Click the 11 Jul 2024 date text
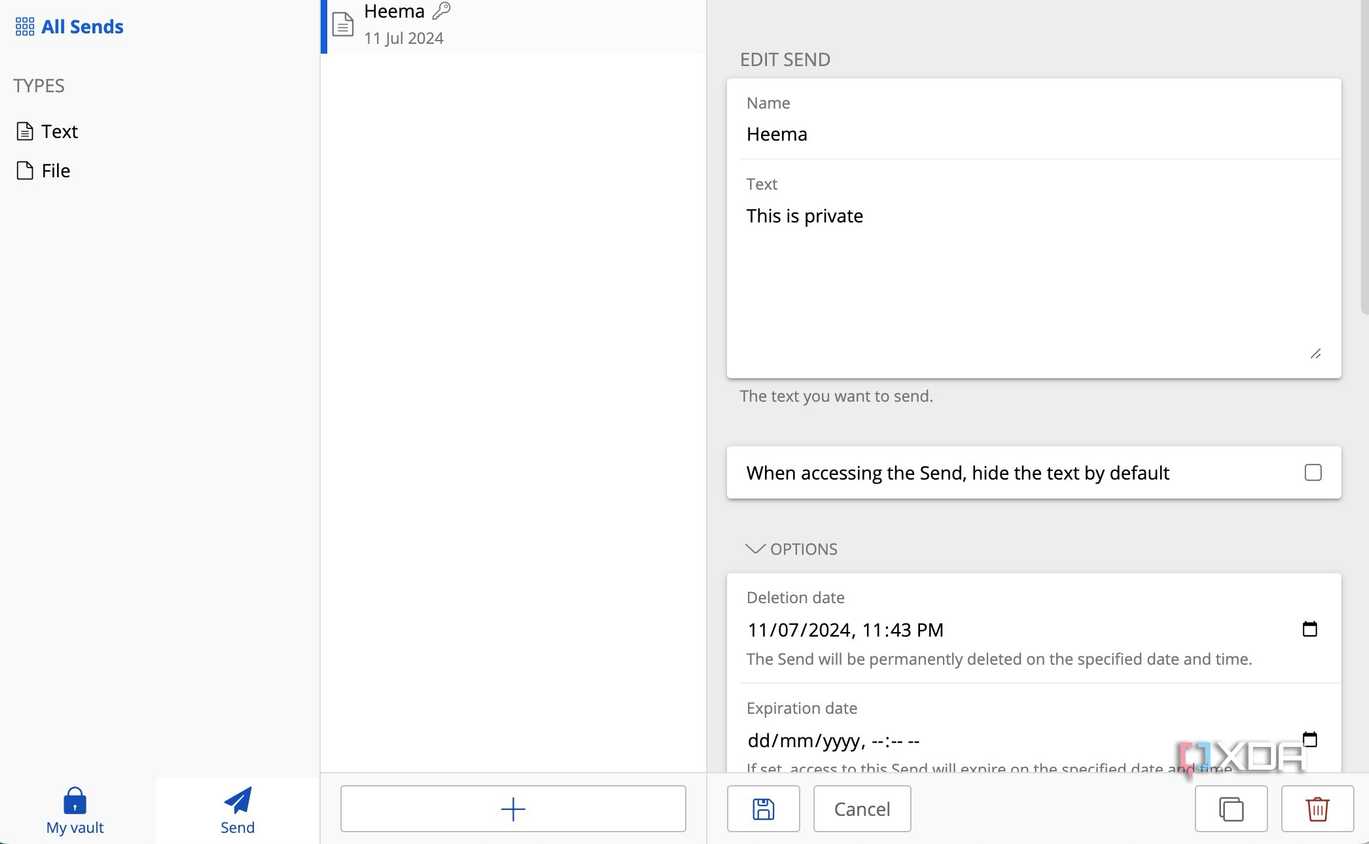Image resolution: width=1369 pixels, height=844 pixels. 404,38
